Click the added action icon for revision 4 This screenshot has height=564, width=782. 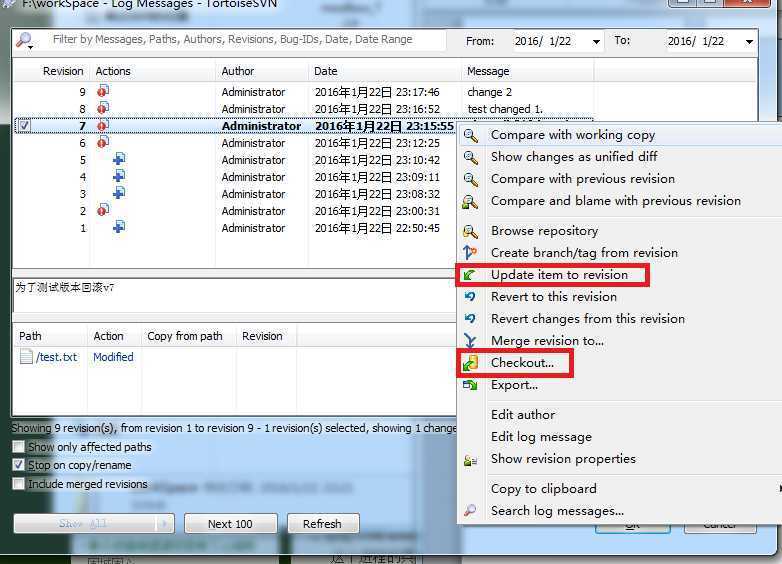(x=119, y=177)
